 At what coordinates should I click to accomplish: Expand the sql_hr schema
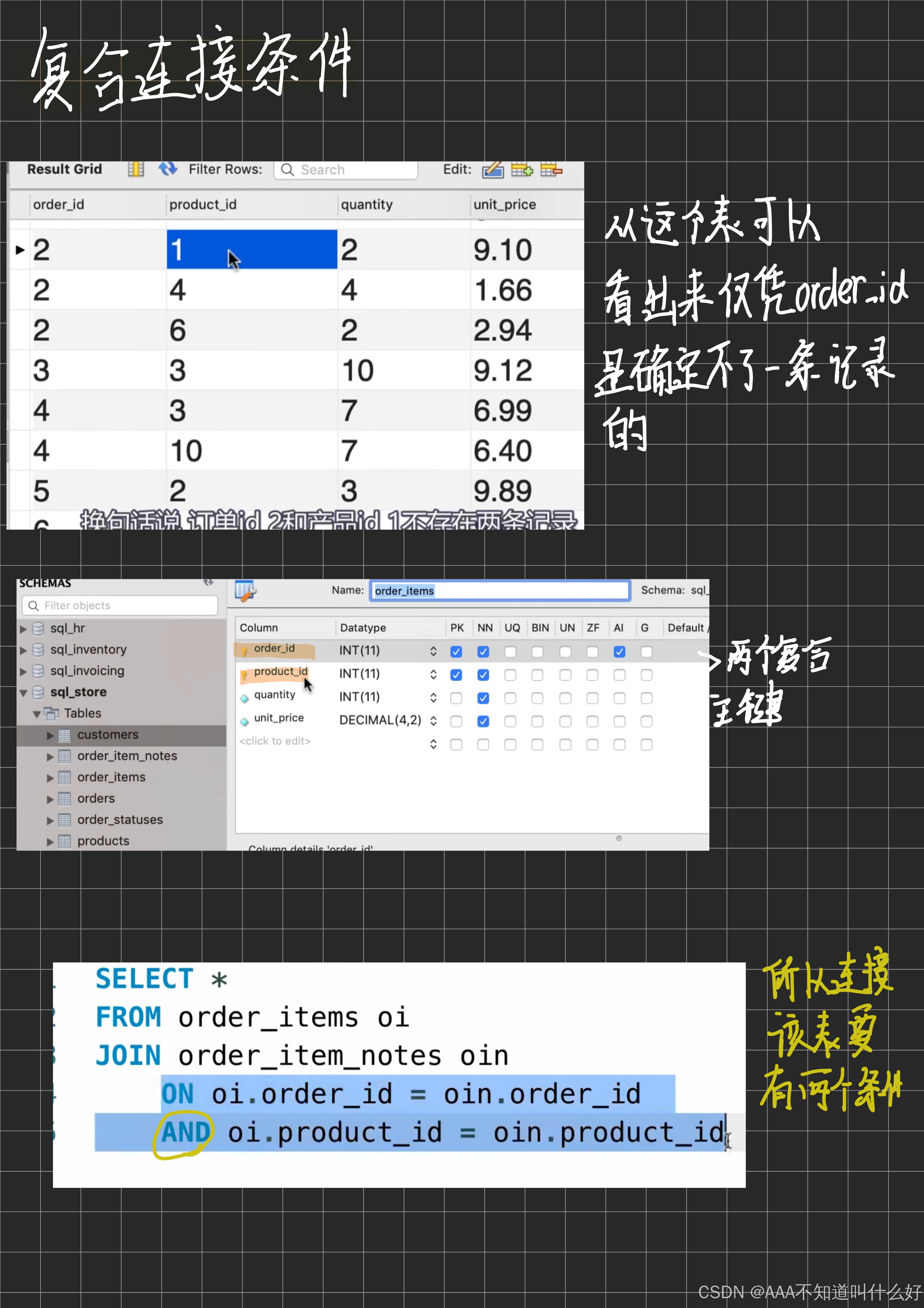click(23, 629)
